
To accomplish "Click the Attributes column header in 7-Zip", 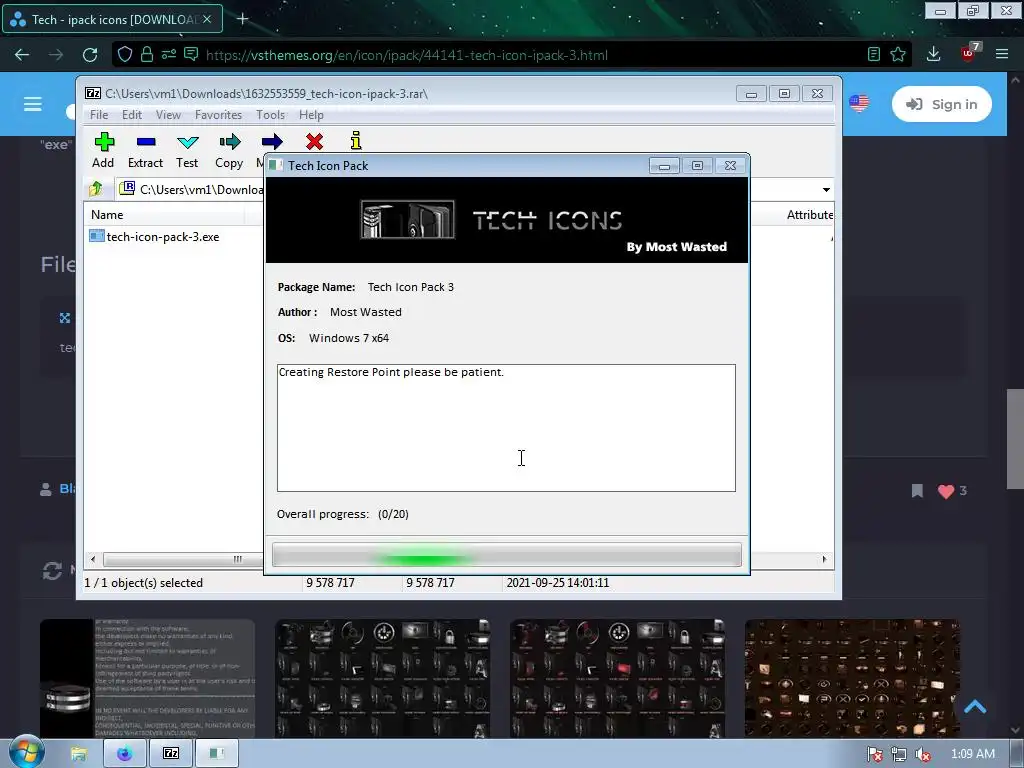I will click(x=809, y=215).
